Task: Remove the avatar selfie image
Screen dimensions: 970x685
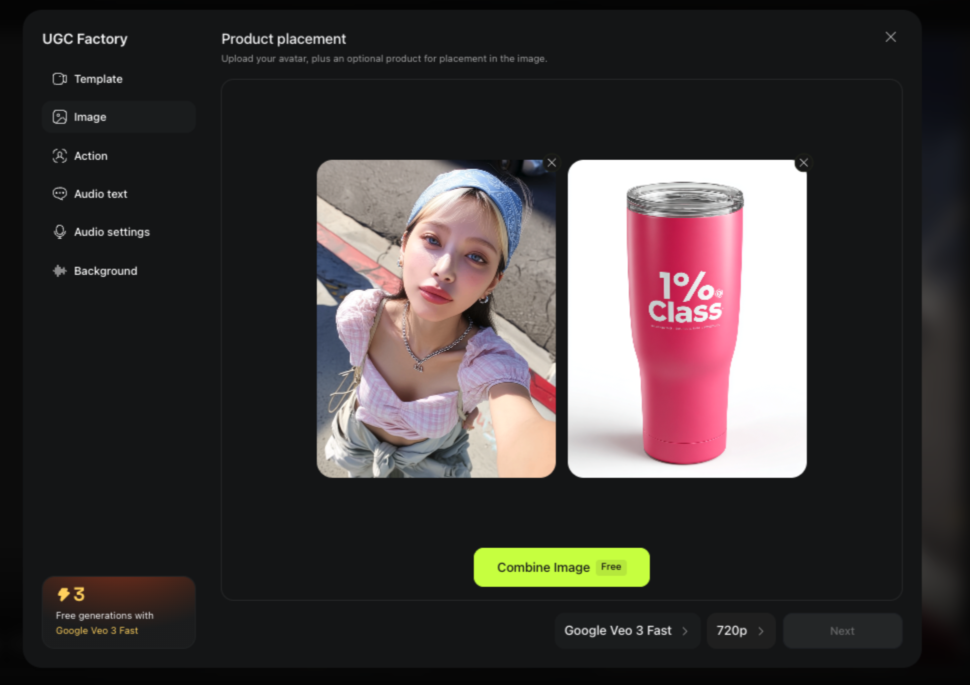Action: coord(552,163)
